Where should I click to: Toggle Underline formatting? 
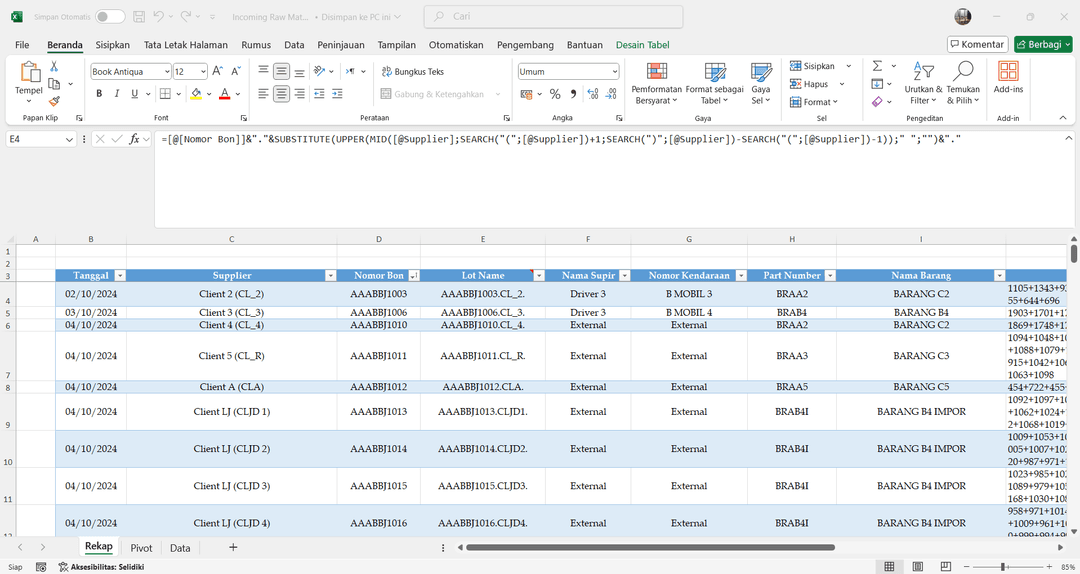(x=134, y=94)
